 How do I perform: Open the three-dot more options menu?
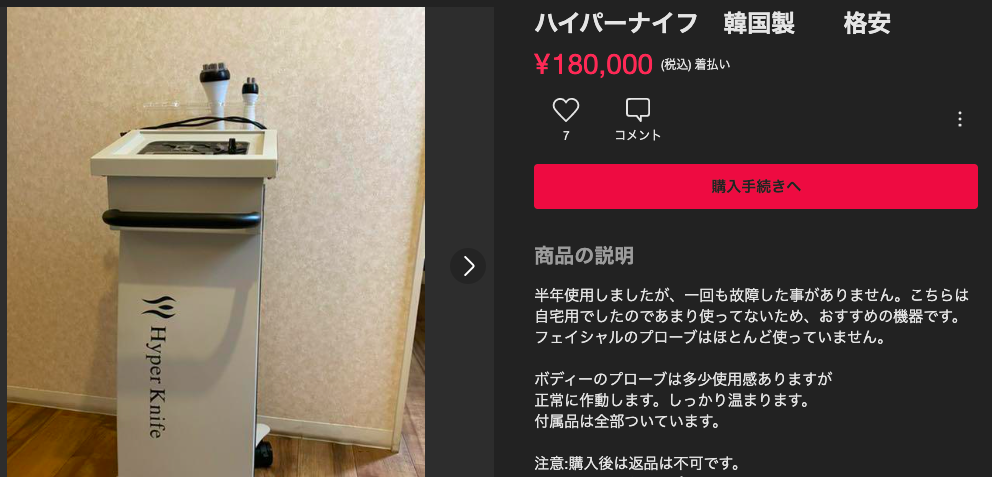click(960, 119)
